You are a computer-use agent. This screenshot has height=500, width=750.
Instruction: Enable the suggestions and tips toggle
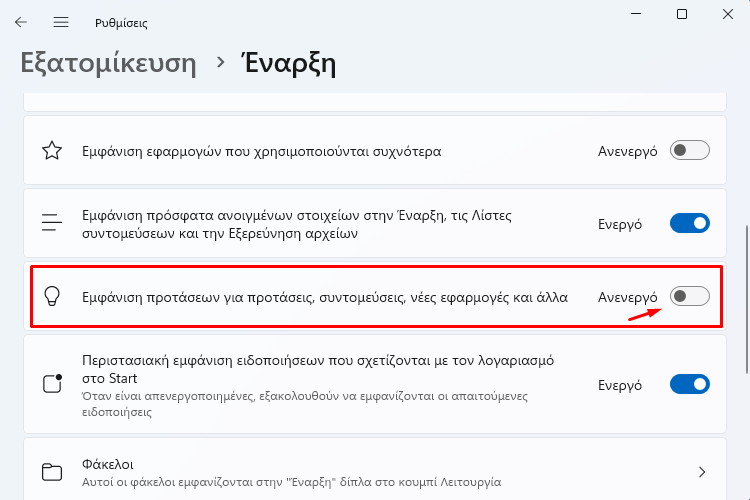click(689, 296)
